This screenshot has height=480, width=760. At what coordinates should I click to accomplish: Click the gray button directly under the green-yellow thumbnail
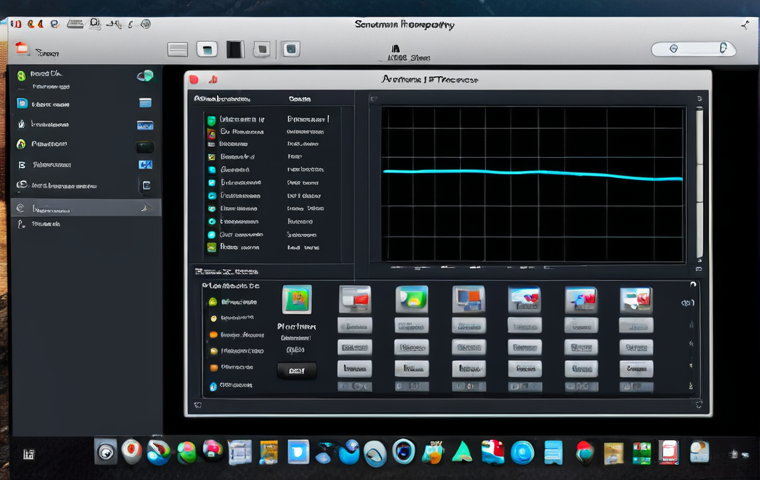pos(412,326)
